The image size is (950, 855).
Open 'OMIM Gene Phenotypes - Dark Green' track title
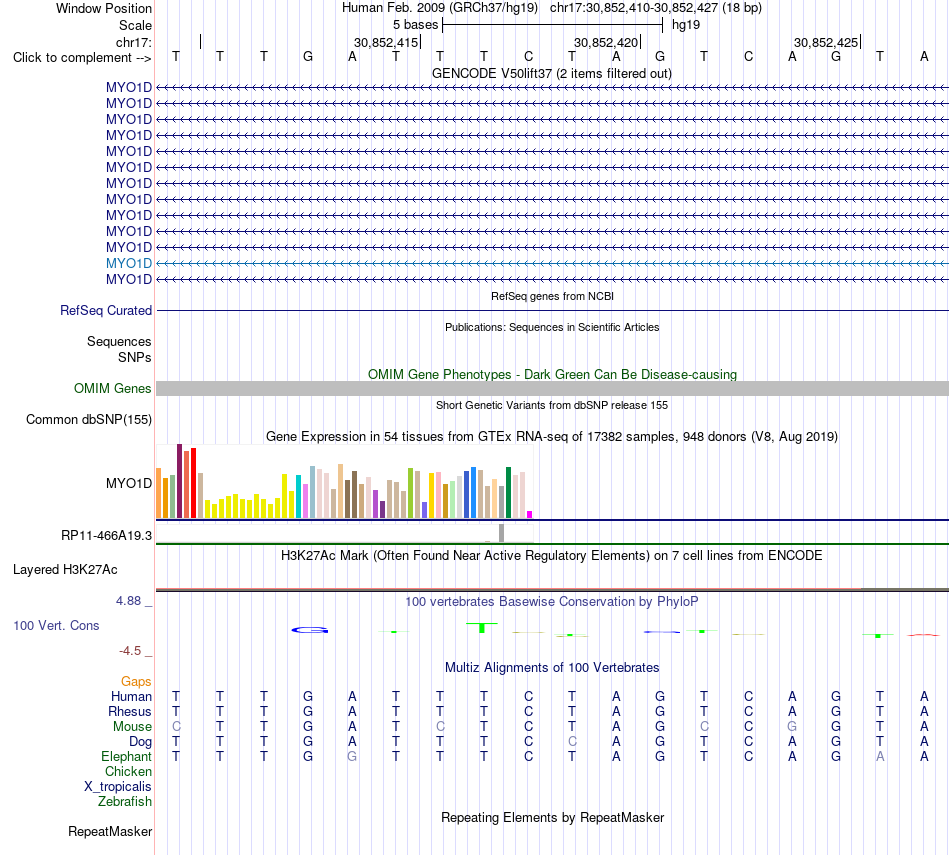(x=552, y=374)
